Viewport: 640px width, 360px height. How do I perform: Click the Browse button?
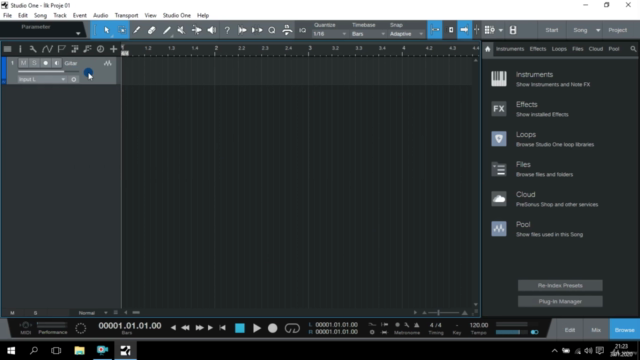point(624,330)
